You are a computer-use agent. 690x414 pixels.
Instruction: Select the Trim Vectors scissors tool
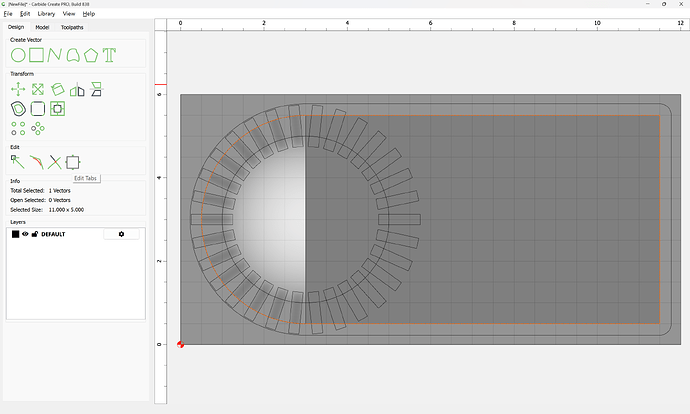point(55,160)
